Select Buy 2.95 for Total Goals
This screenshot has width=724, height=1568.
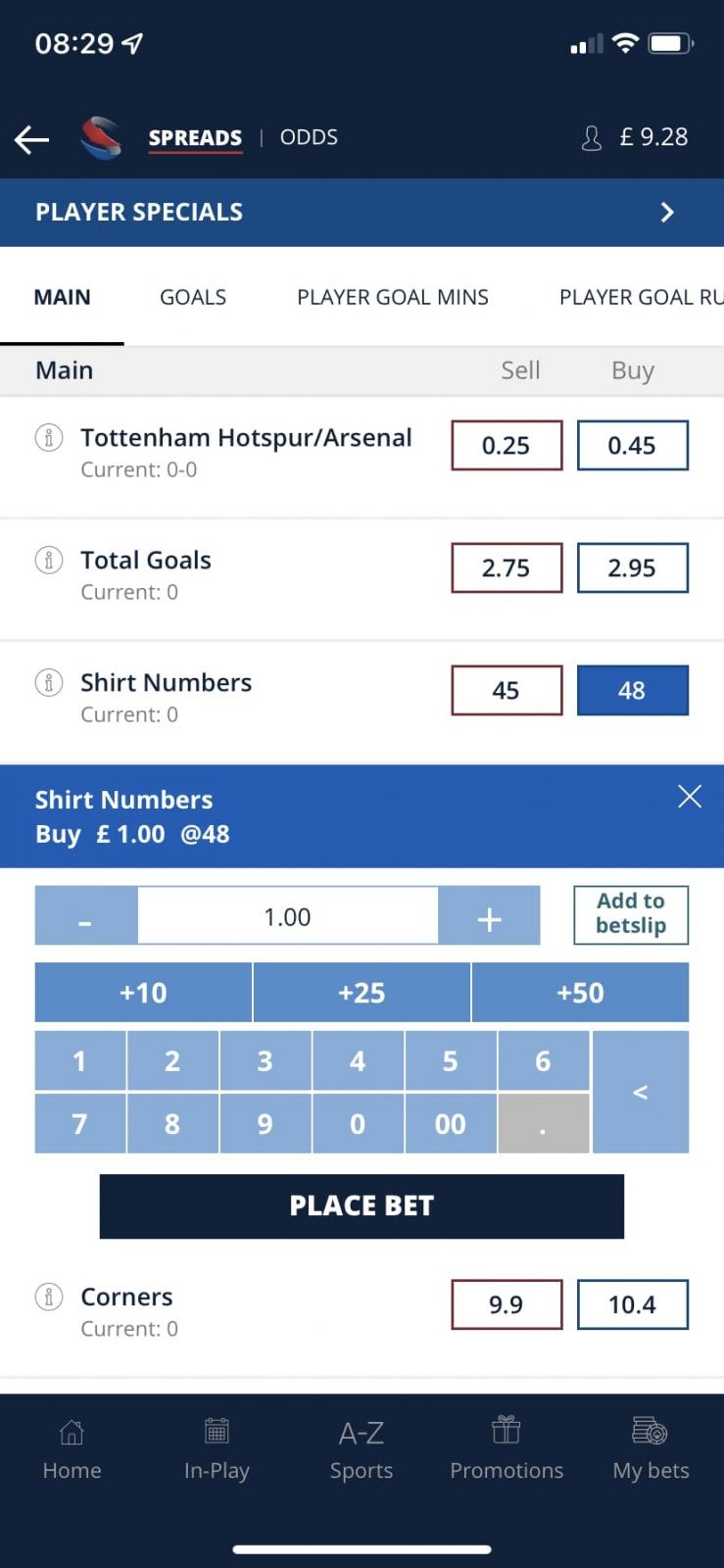click(632, 567)
